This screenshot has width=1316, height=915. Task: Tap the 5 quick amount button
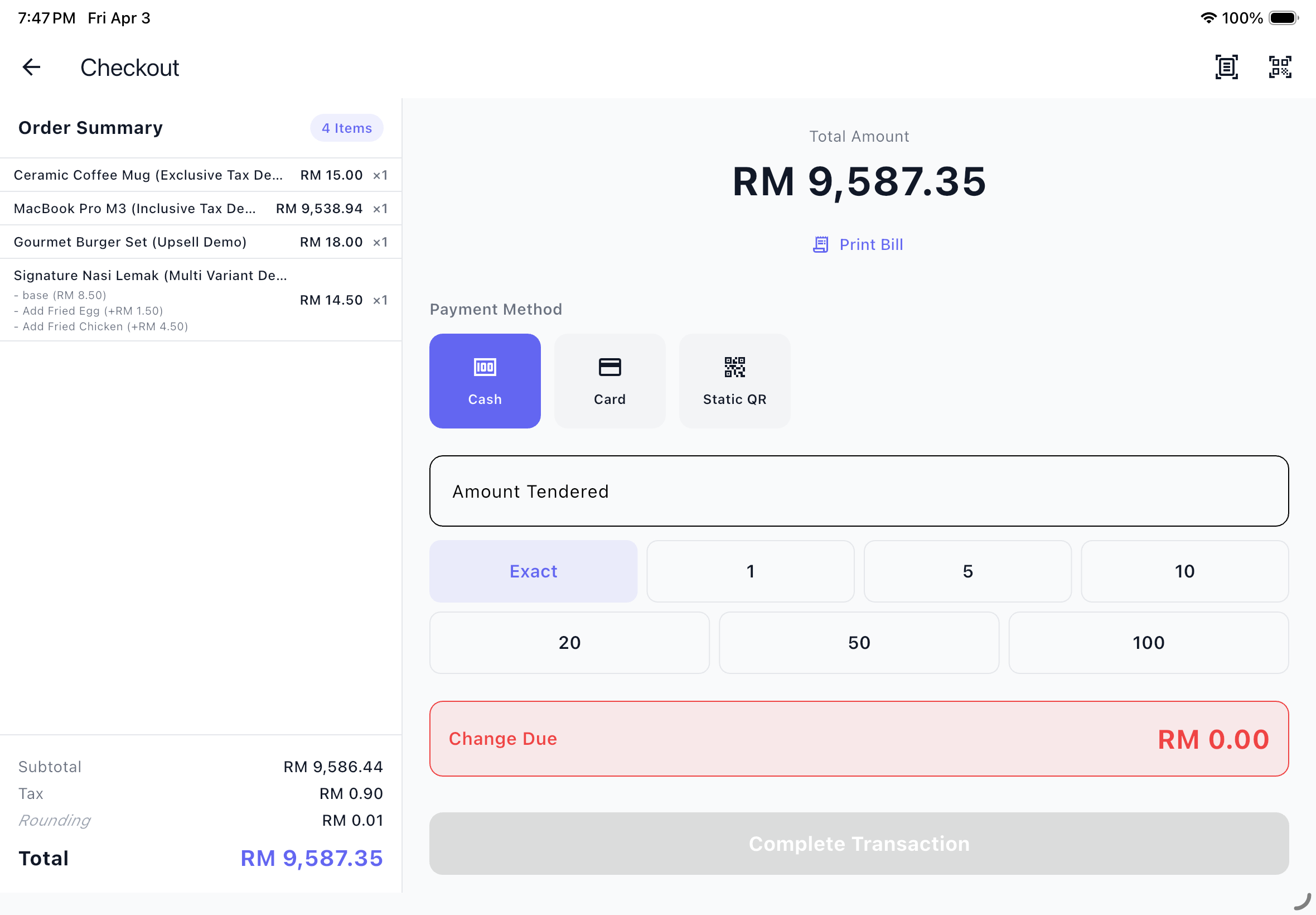point(967,571)
